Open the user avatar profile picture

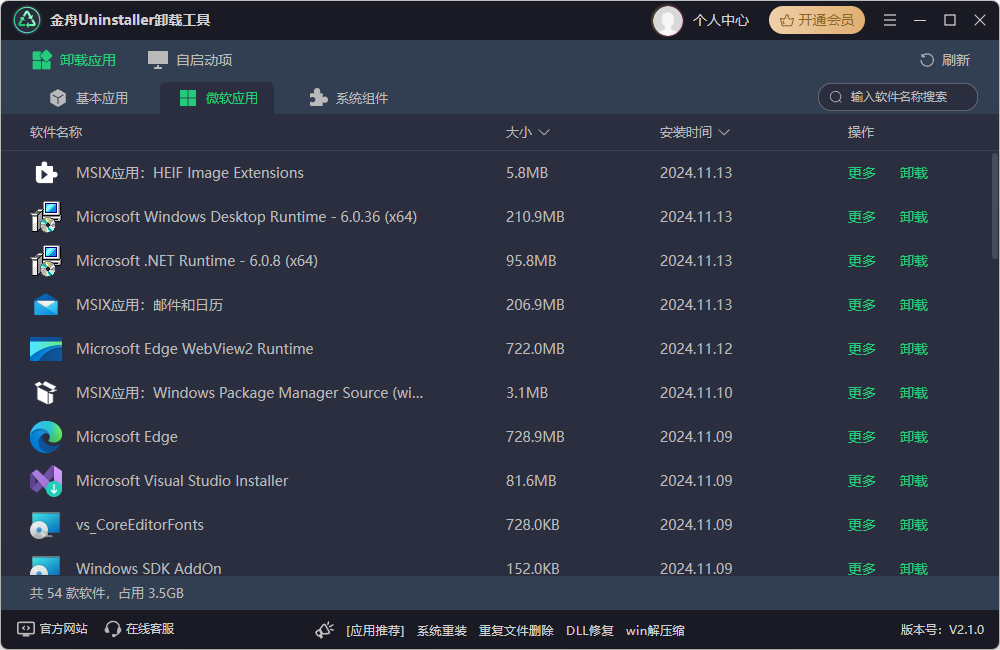click(x=668, y=20)
